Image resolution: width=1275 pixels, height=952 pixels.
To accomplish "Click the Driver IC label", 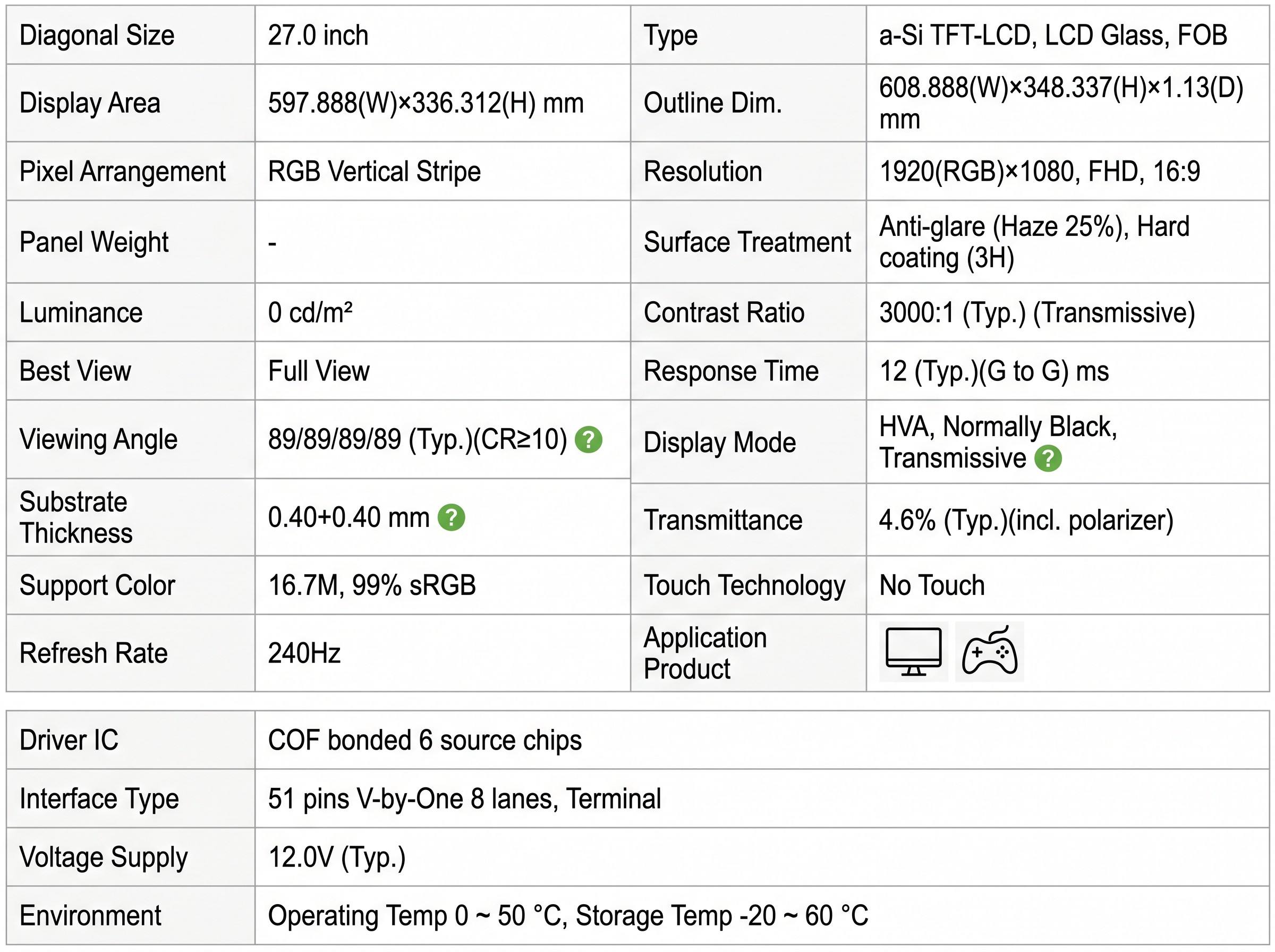I will point(69,740).
